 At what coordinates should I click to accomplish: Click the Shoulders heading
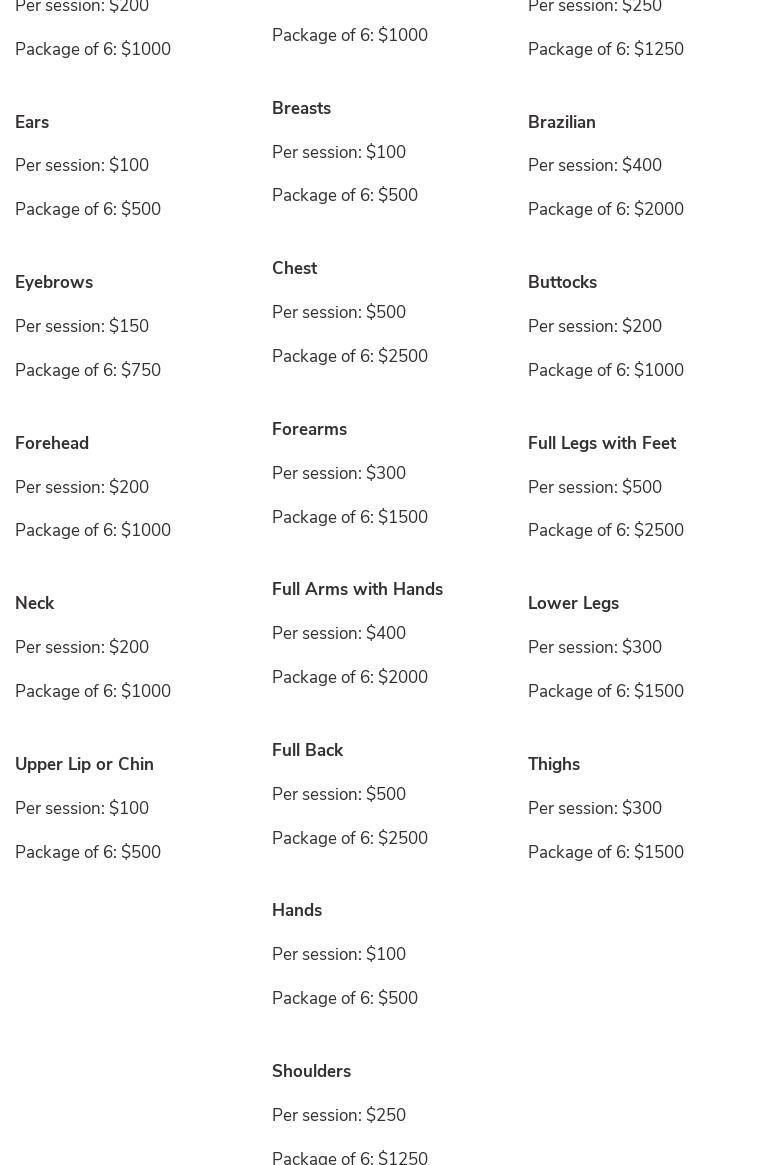(x=311, y=1071)
